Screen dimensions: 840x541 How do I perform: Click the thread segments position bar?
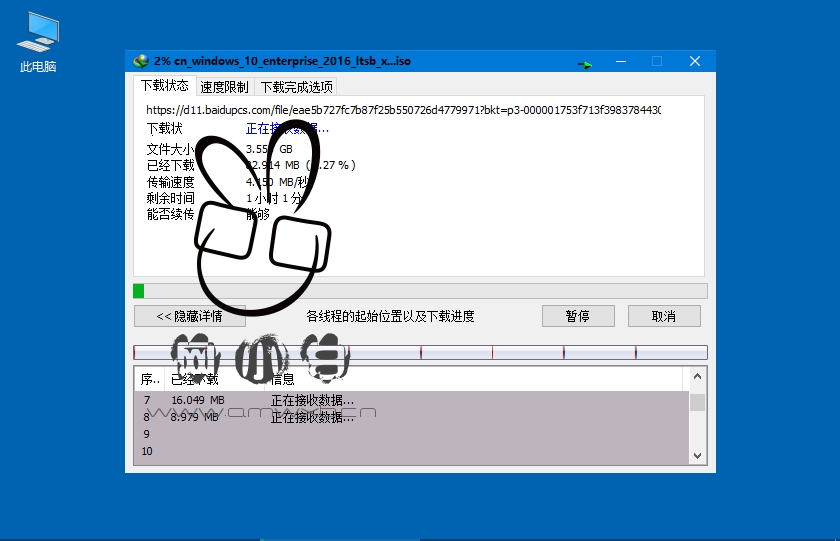420,352
